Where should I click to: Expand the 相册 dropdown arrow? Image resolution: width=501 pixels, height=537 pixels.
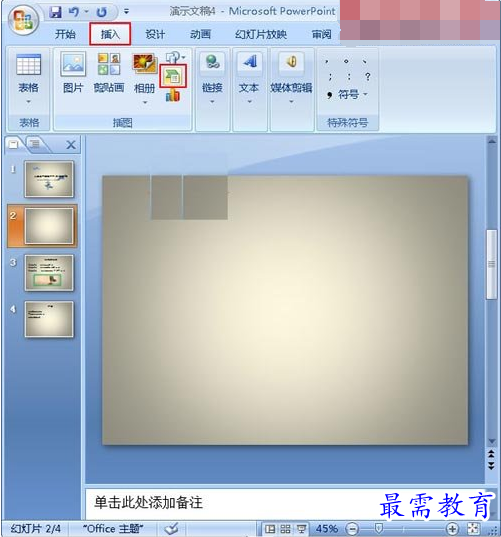145,102
